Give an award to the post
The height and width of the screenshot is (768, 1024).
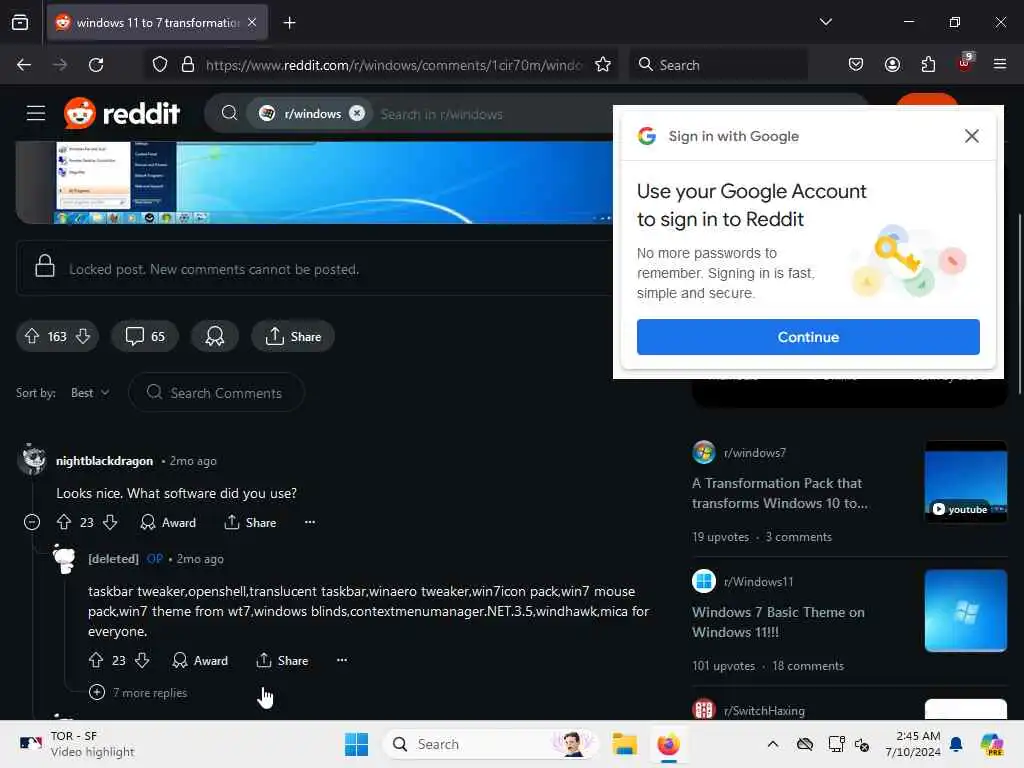[x=215, y=336]
